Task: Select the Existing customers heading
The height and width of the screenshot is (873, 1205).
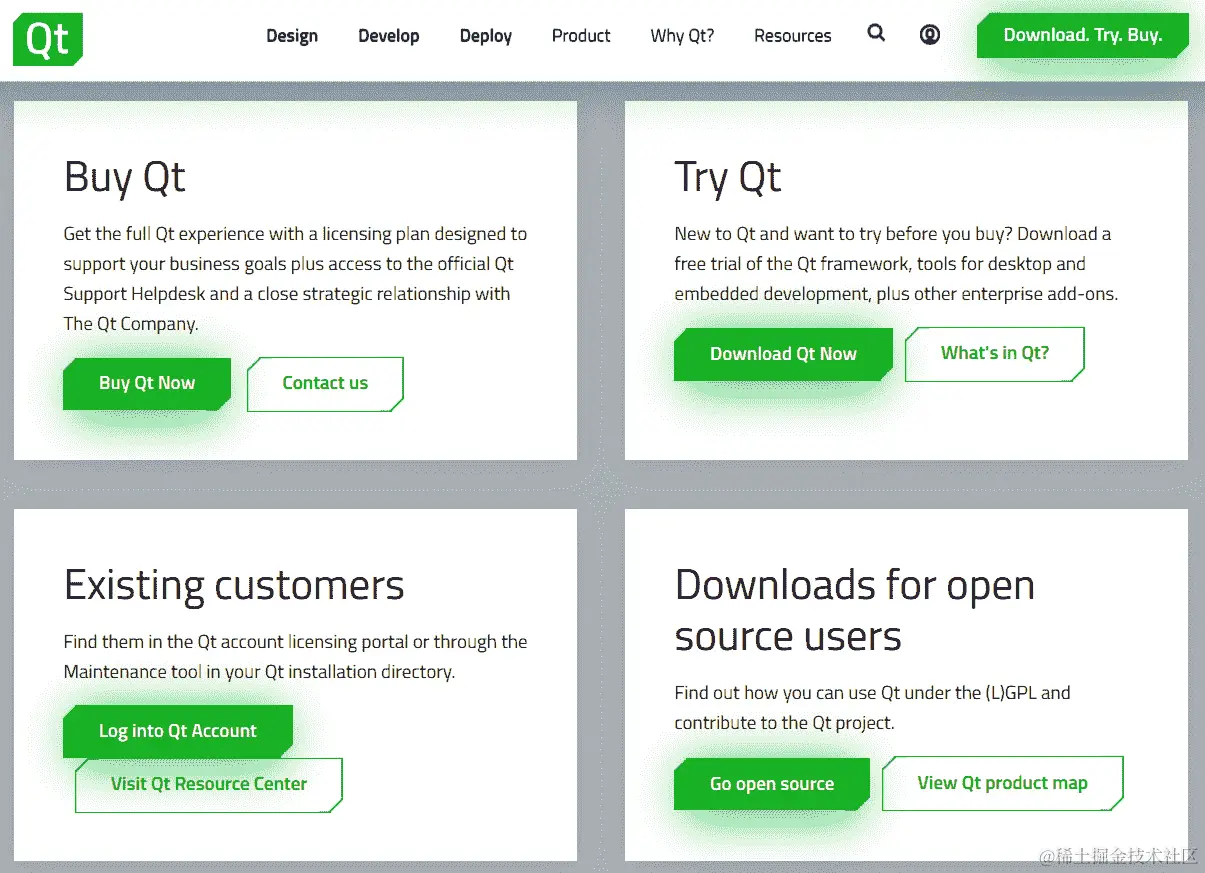Action: coord(234,585)
